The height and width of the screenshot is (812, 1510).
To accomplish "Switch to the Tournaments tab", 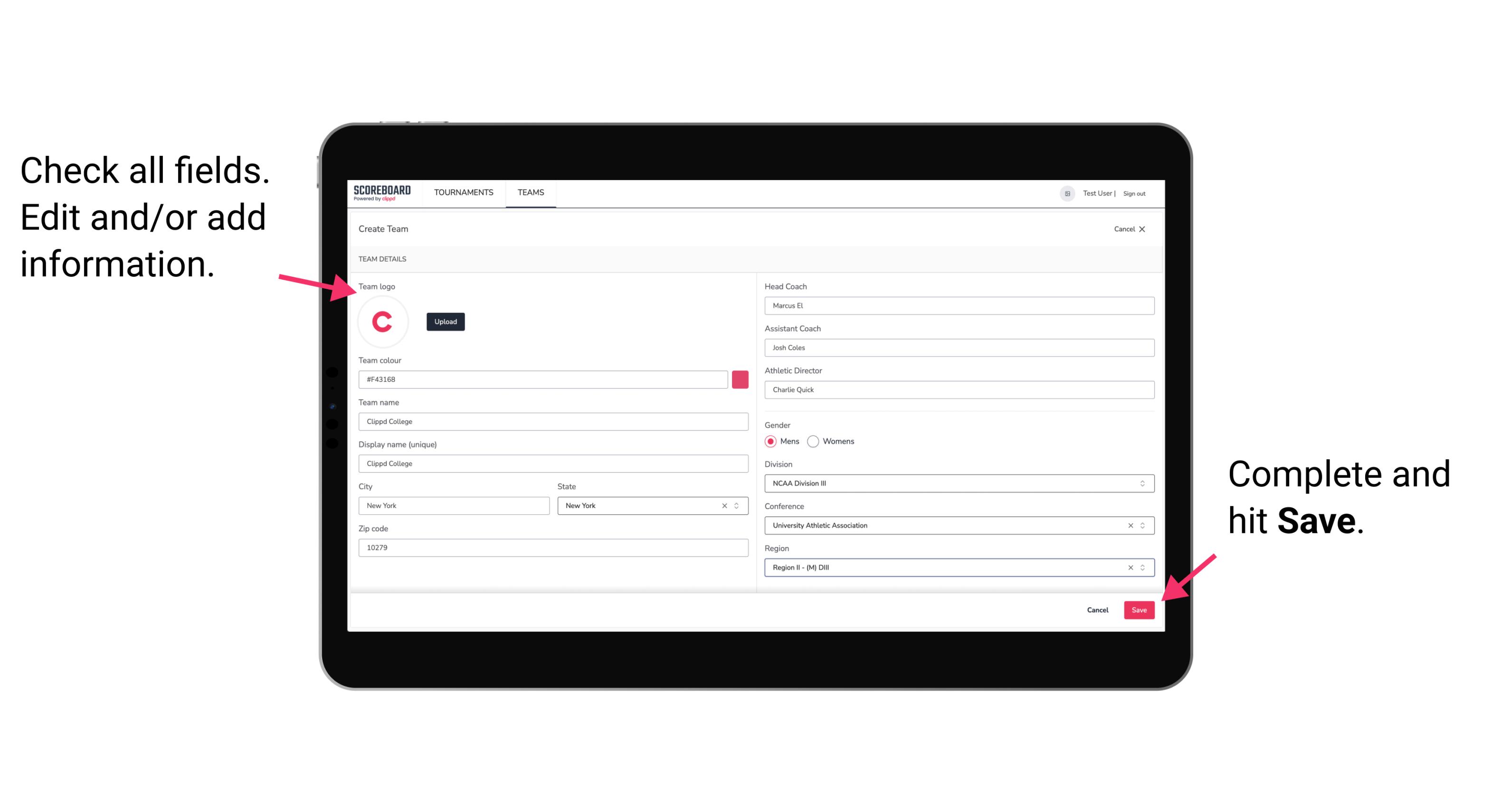I will tap(464, 193).
